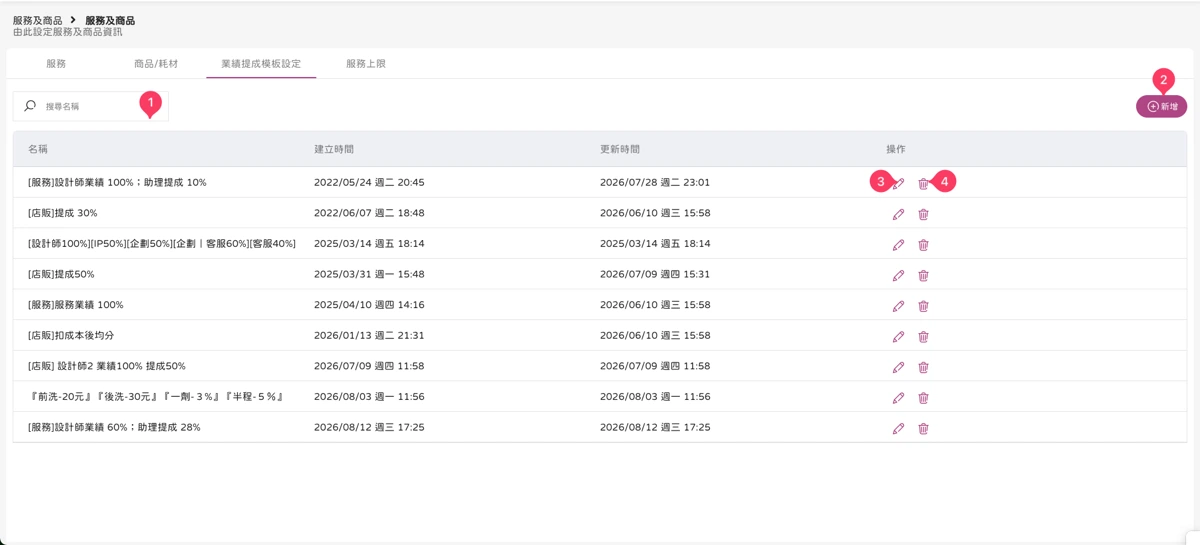Select the row name [服務]服務業績 100%
This screenshot has height=545, width=1200.
coord(76,305)
